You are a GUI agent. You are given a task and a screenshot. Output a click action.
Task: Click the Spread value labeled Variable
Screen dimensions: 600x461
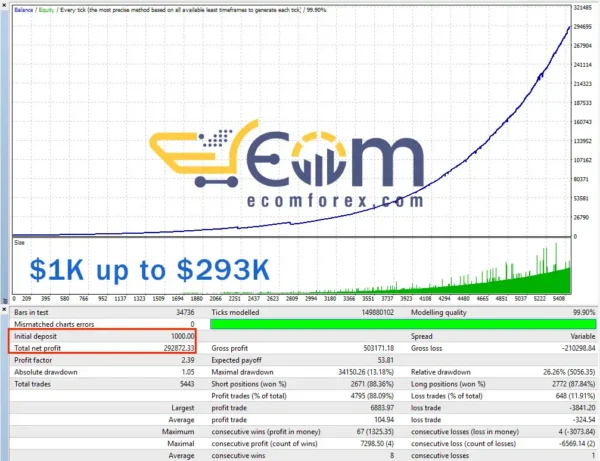pyautogui.click(x=580, y=337)
